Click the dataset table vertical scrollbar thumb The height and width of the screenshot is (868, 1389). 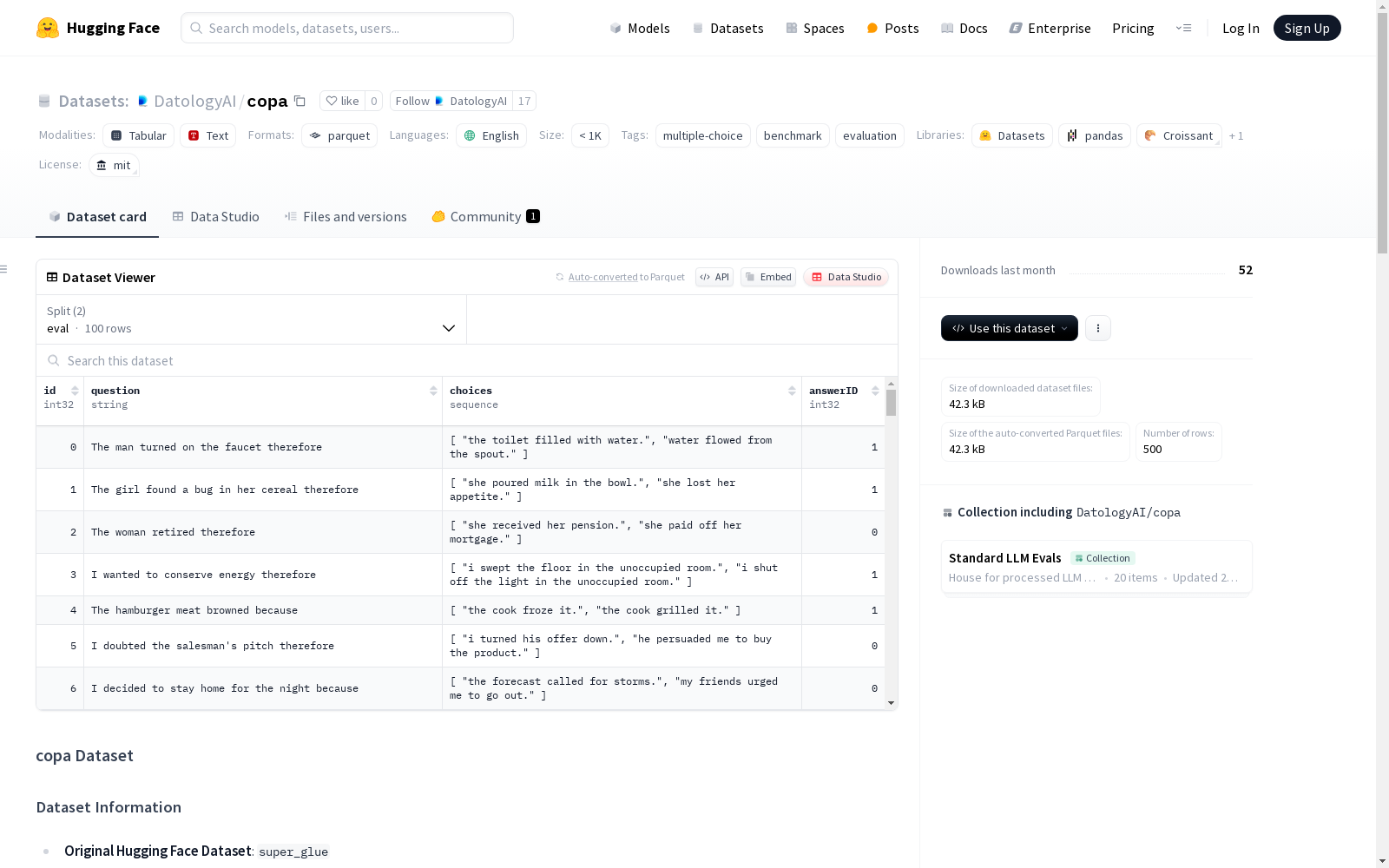(x=891, y=403)
